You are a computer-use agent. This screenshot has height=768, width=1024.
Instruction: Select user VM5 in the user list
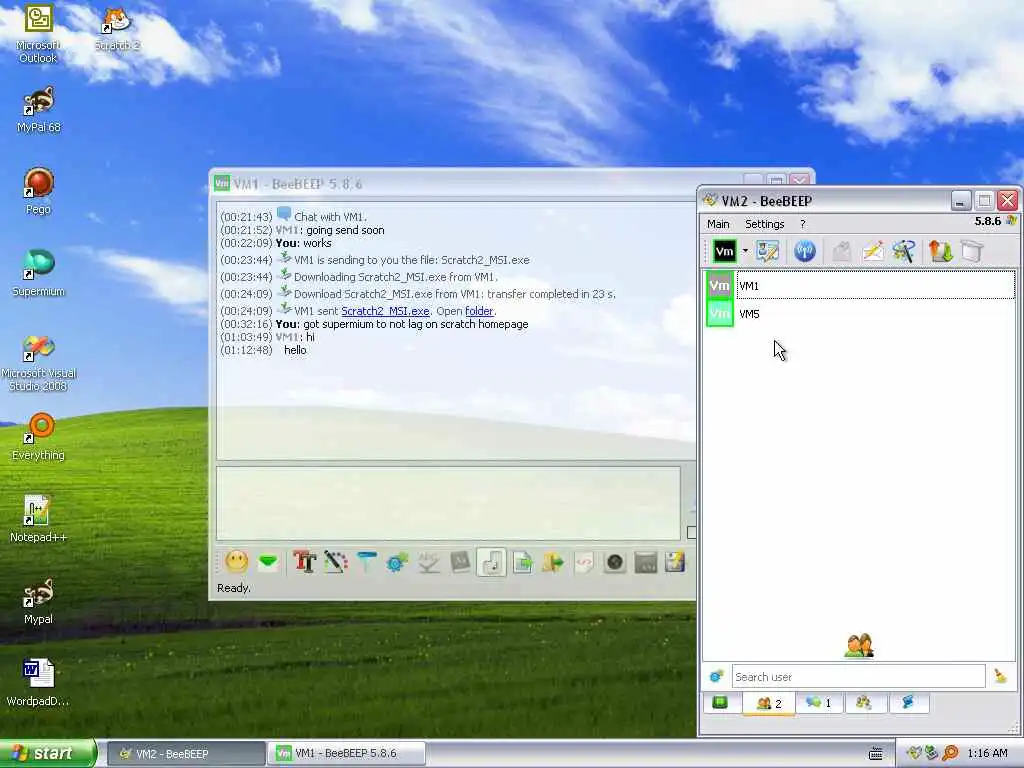[860, 313]
